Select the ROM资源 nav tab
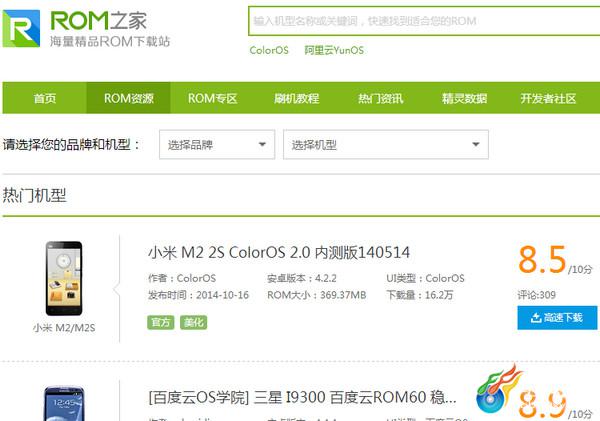 (x=129, y=98)
